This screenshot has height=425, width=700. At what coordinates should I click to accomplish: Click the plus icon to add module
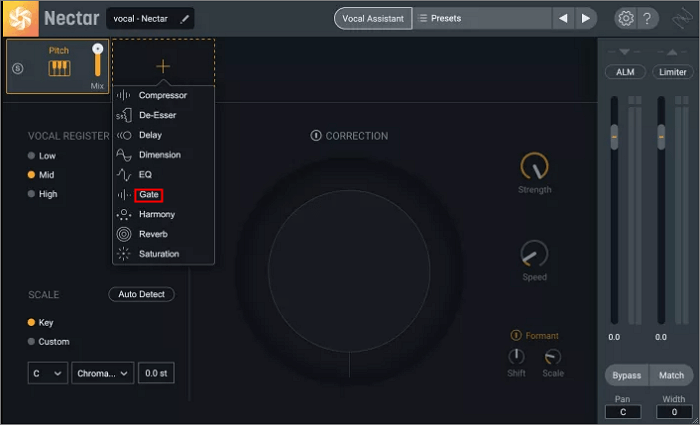[x=162, y=66]
